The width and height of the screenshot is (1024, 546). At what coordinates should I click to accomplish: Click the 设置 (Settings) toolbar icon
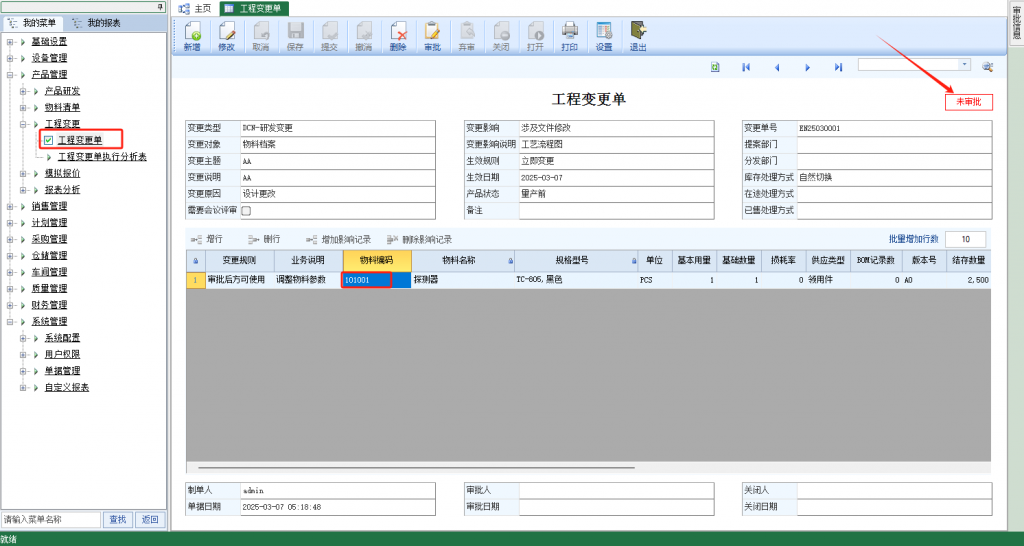point(604,36)
